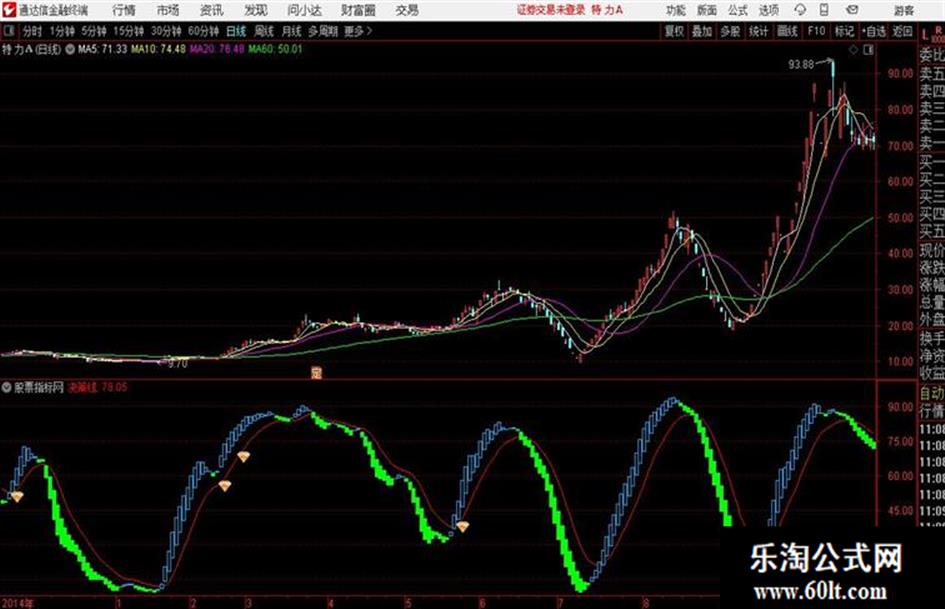Click the 特力A (日线) chart title
945x609 pixels.
[31, 49]
